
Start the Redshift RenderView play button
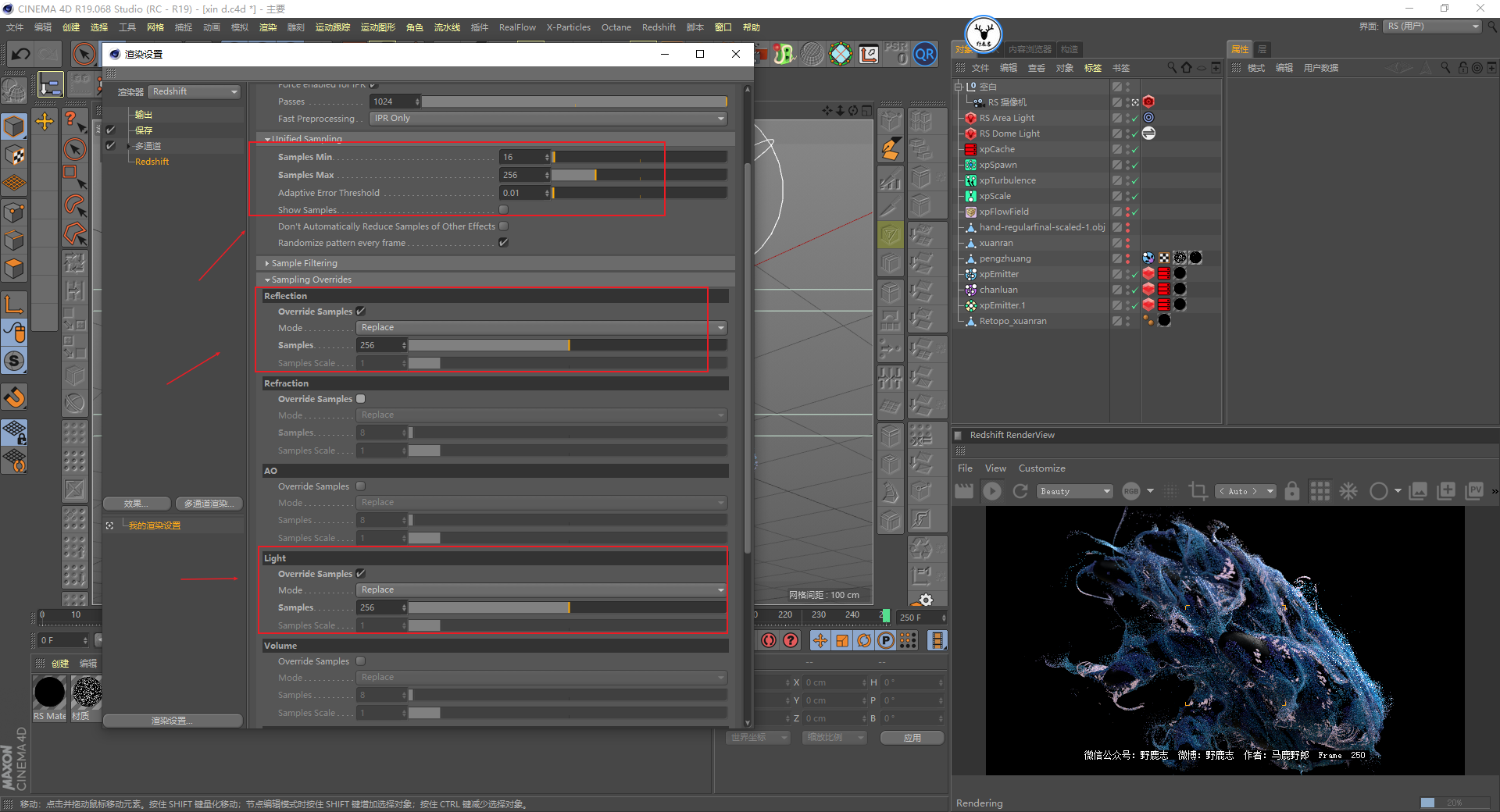pos(992,491)
